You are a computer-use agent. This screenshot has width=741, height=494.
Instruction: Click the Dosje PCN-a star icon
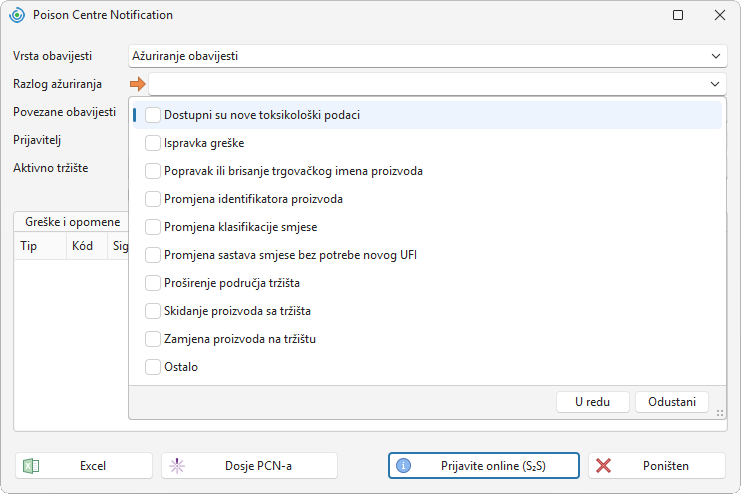click(x=177, y=466)
